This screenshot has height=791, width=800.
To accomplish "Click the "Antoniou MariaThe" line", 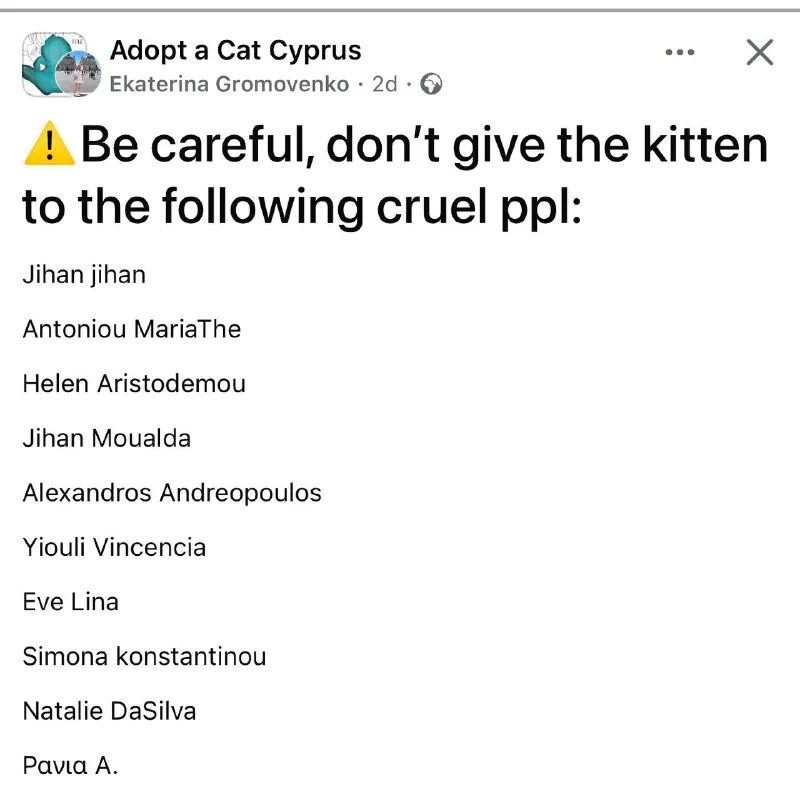I will 132,329.
